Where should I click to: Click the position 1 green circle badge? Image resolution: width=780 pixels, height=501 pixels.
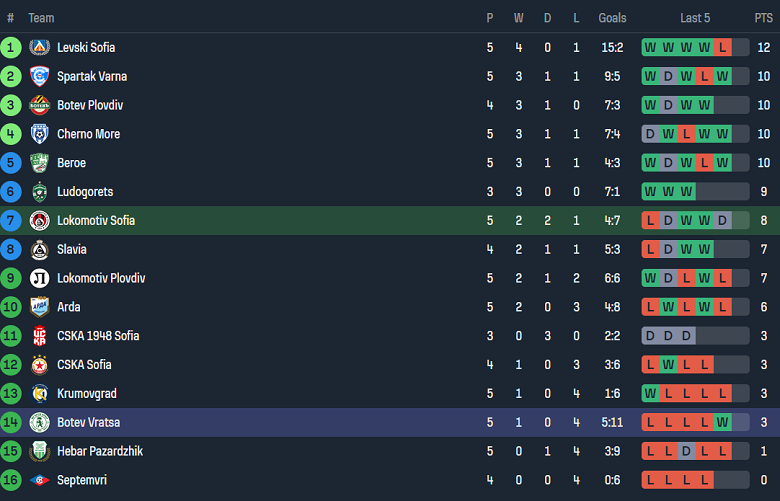tap(10, 48)
